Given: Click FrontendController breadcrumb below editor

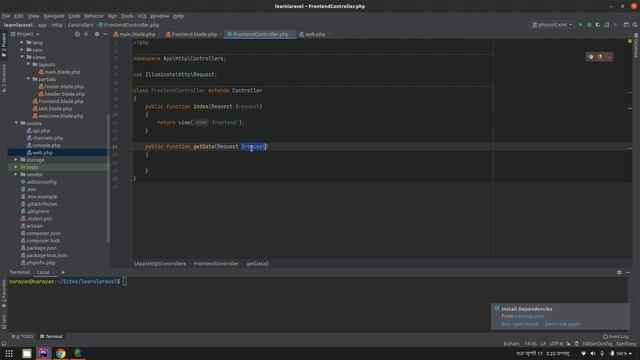Looking at the screenshot, I should (216, 264).
